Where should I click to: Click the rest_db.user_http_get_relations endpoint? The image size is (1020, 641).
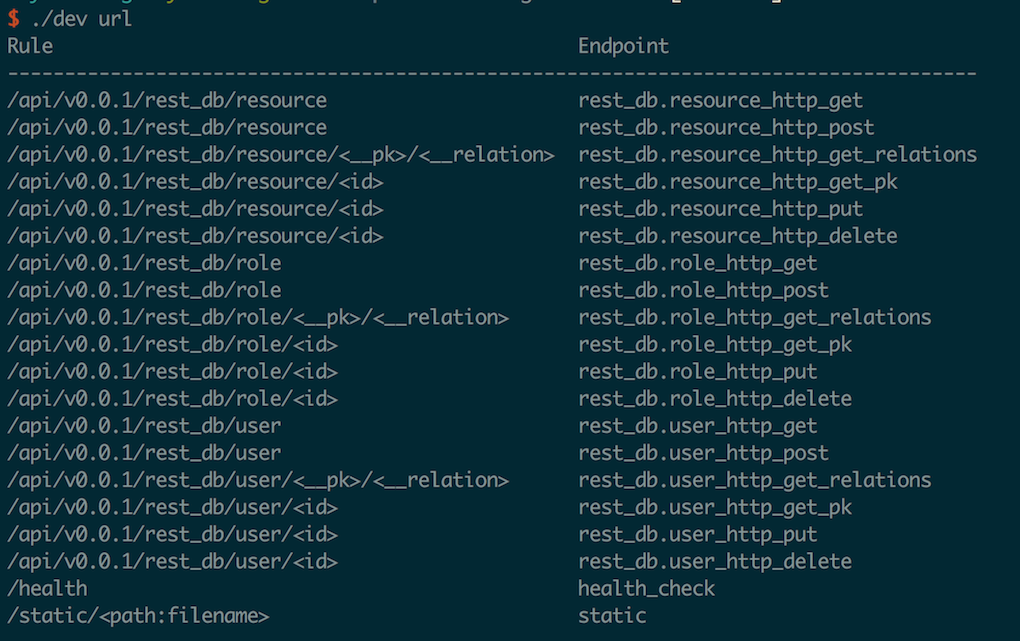point(754,480)
